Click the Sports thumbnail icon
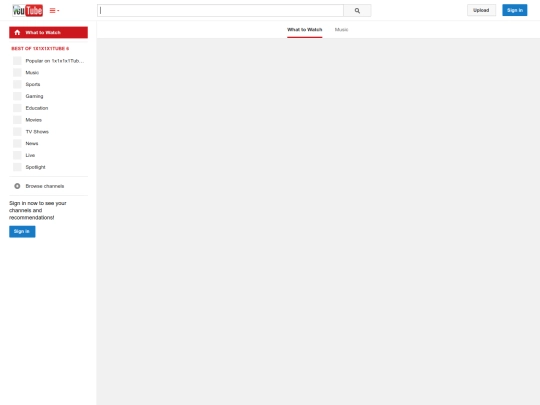 pyautogui.click(x=17, y=84)
